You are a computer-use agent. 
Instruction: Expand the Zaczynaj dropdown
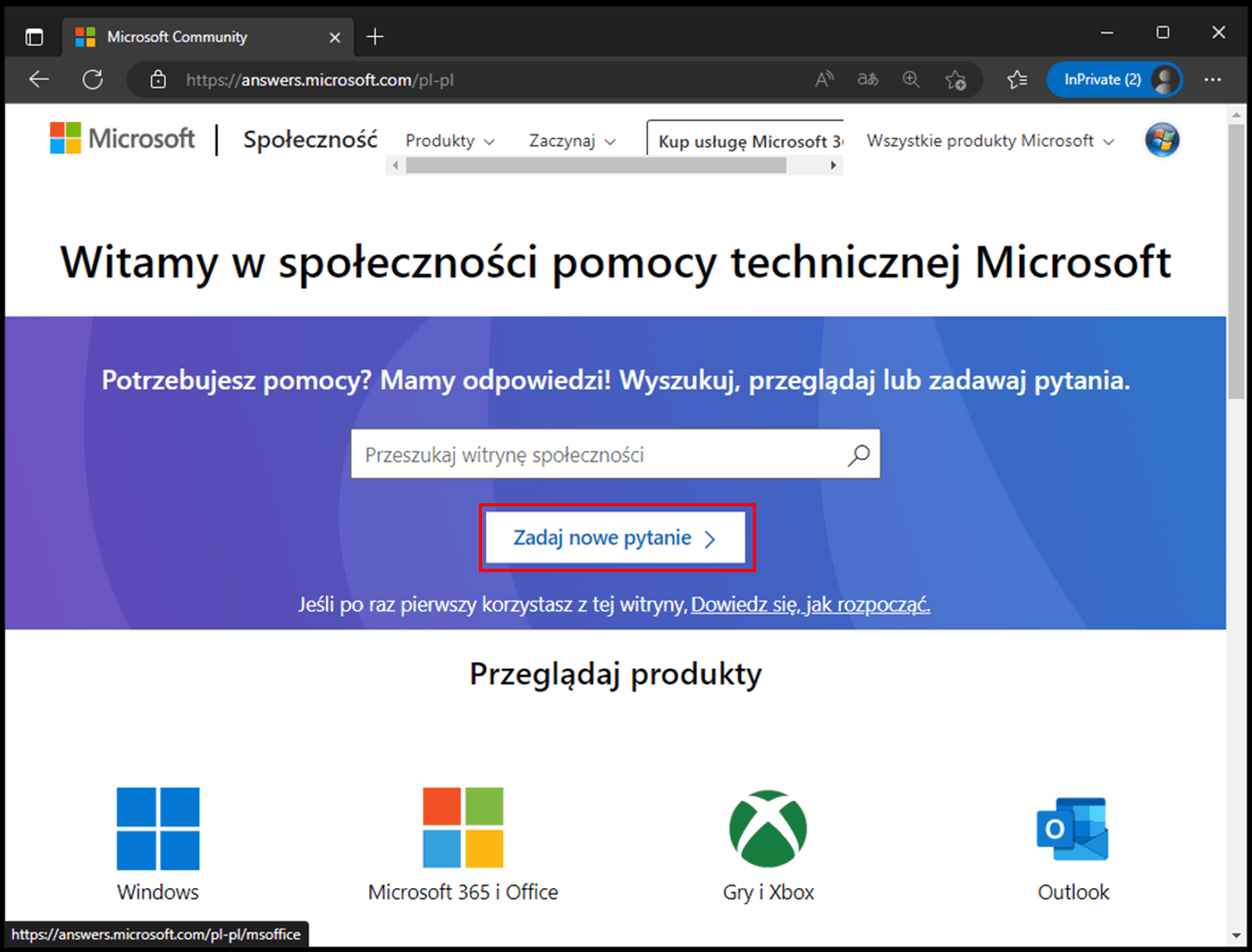click(x=572, y=141)
